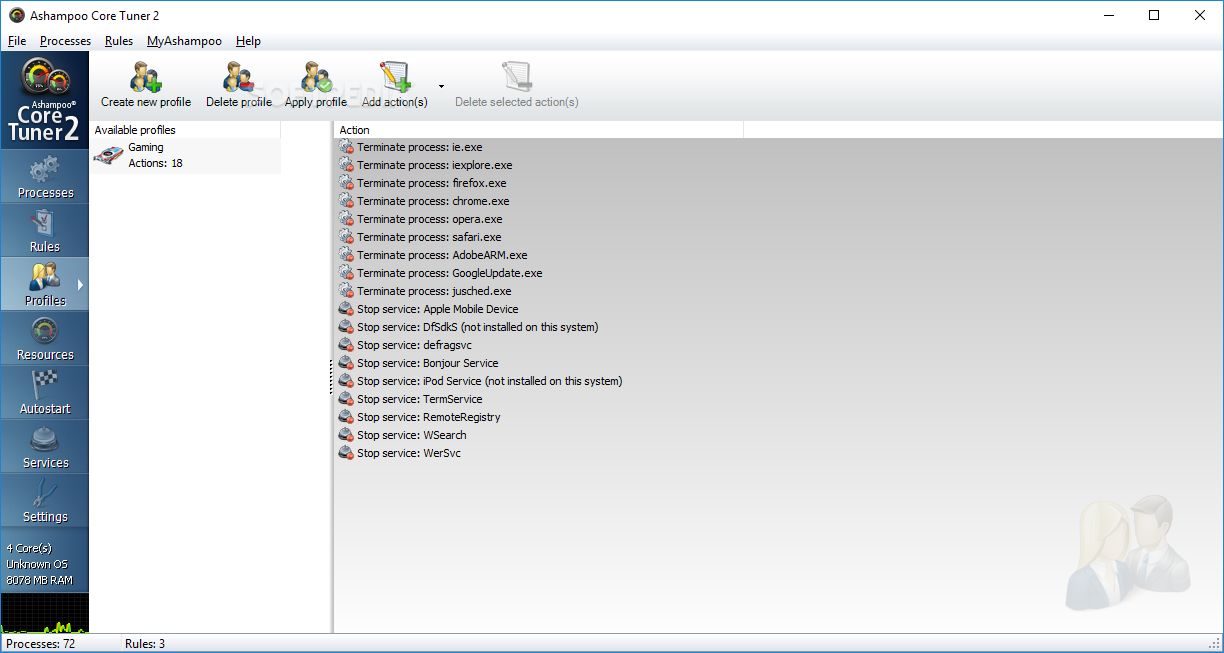Click the gear icon beside opera.exe
This screenshot has height=653, width=1224.
tap(346, 219)
